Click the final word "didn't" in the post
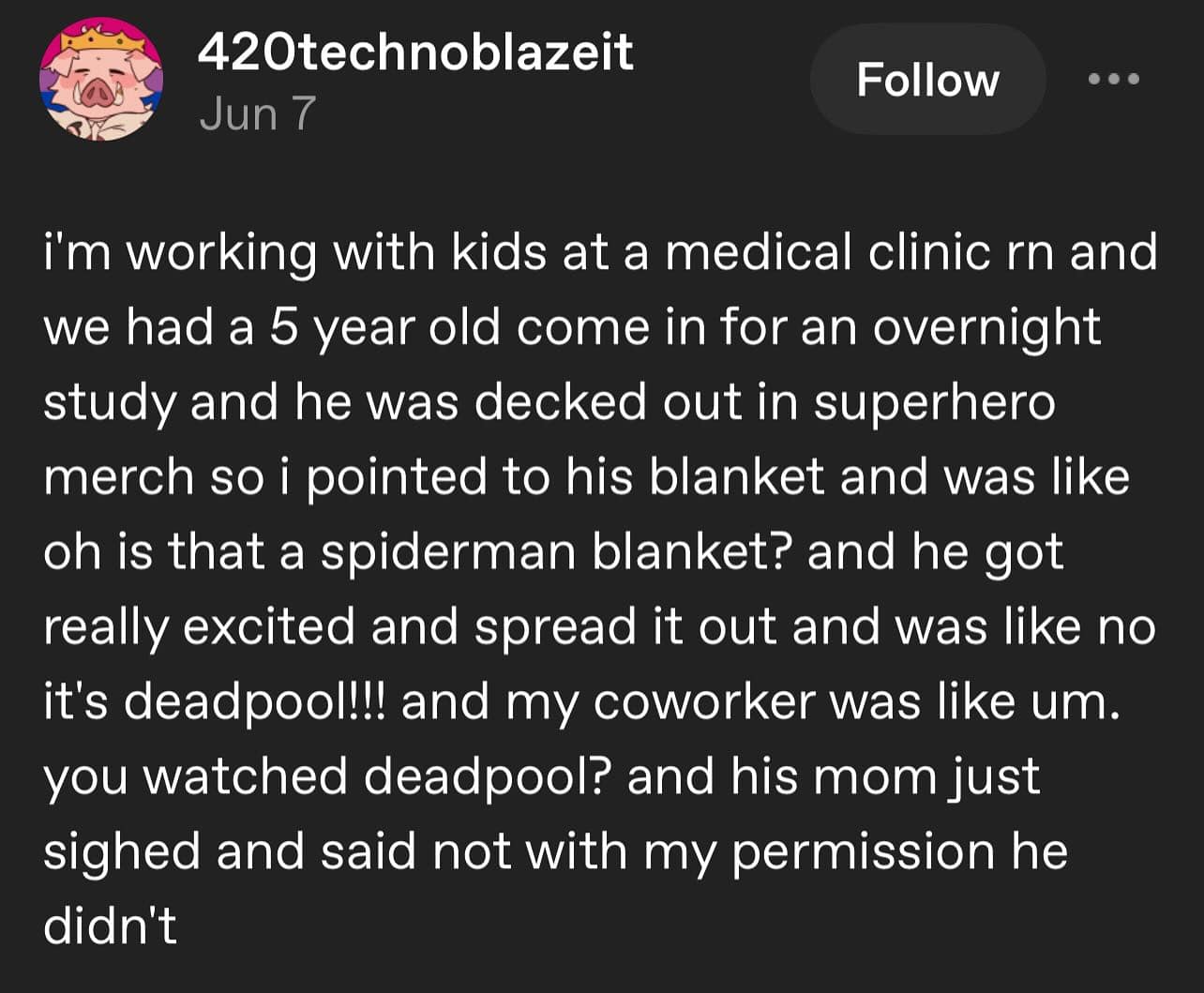Image resolution: width=1204 pixels, height=993 pixels. tap(110, 925)
